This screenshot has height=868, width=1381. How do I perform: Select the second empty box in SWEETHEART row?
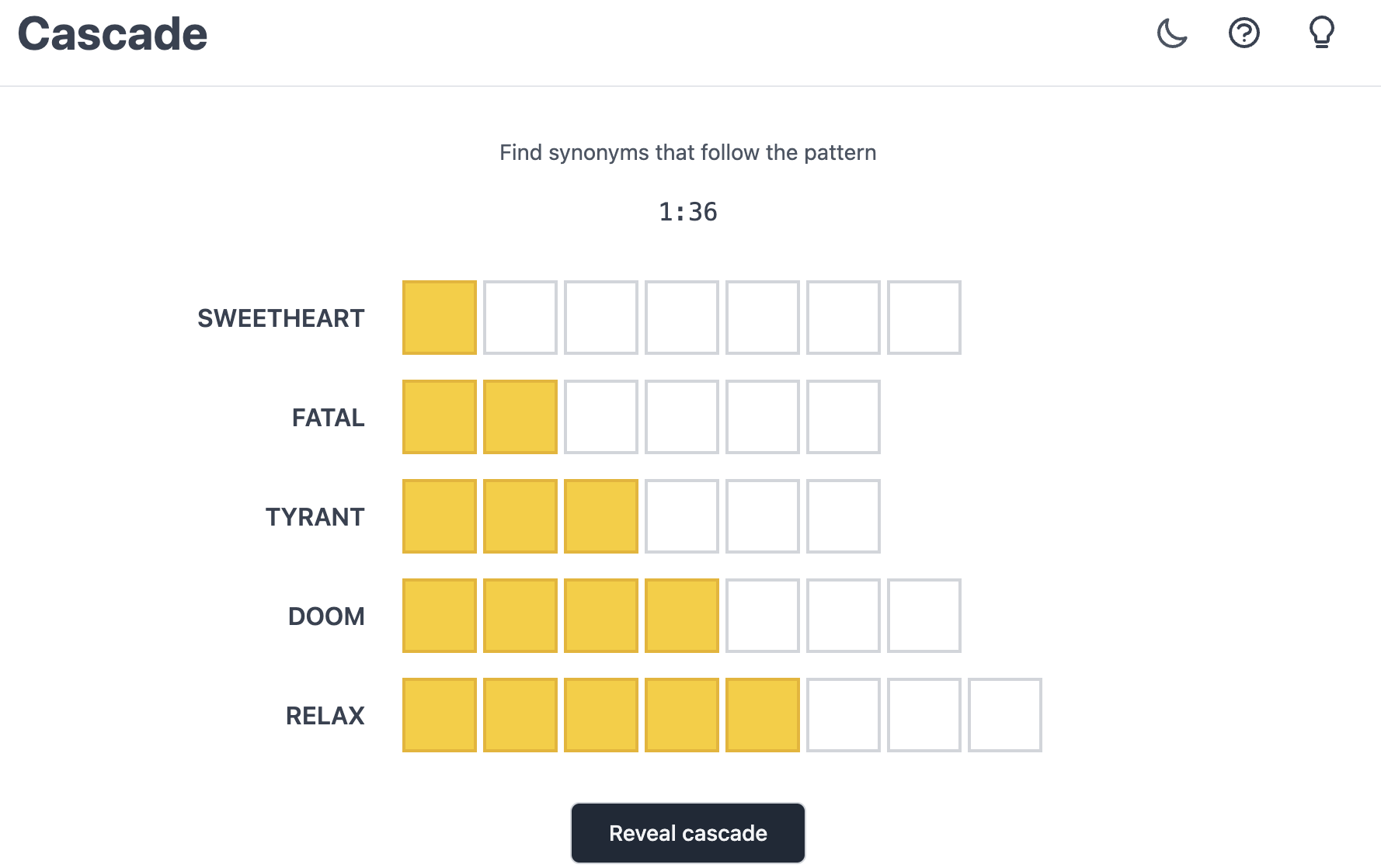click(601, 318)
